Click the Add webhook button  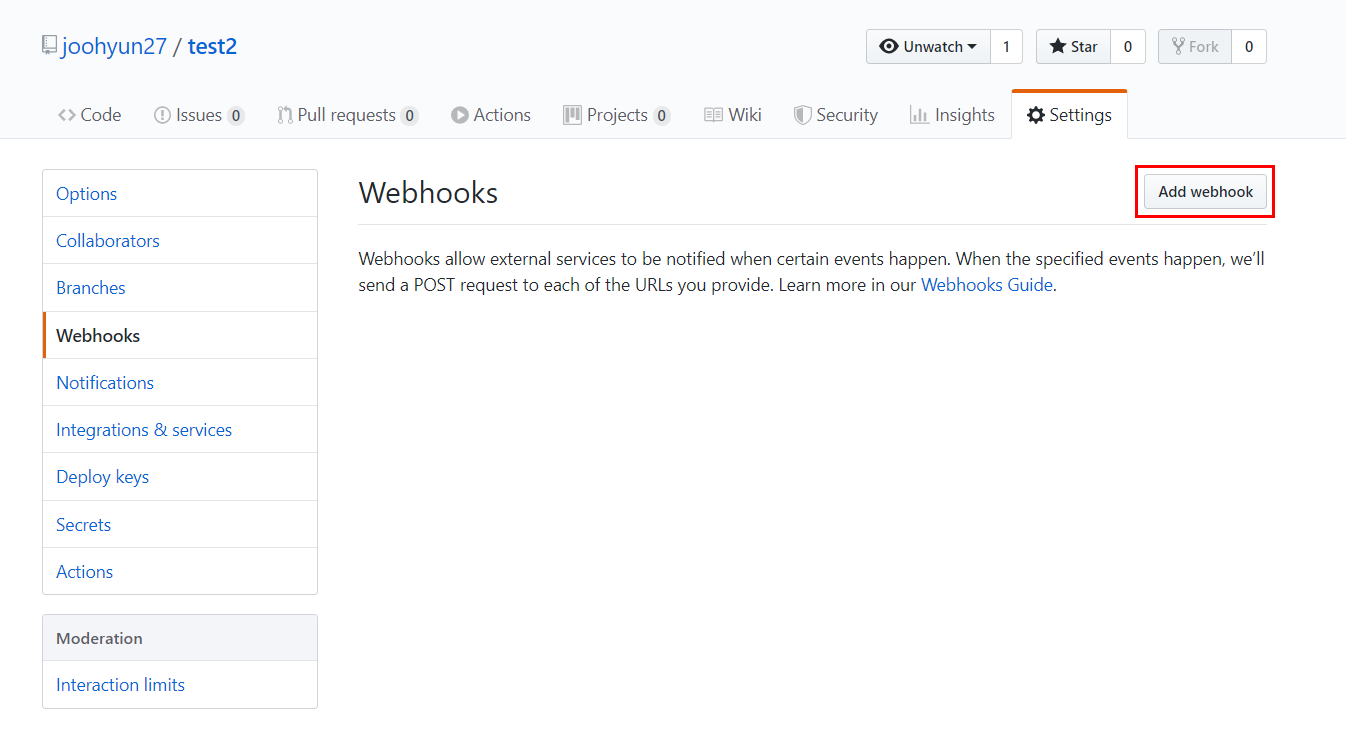[1205, 192]
